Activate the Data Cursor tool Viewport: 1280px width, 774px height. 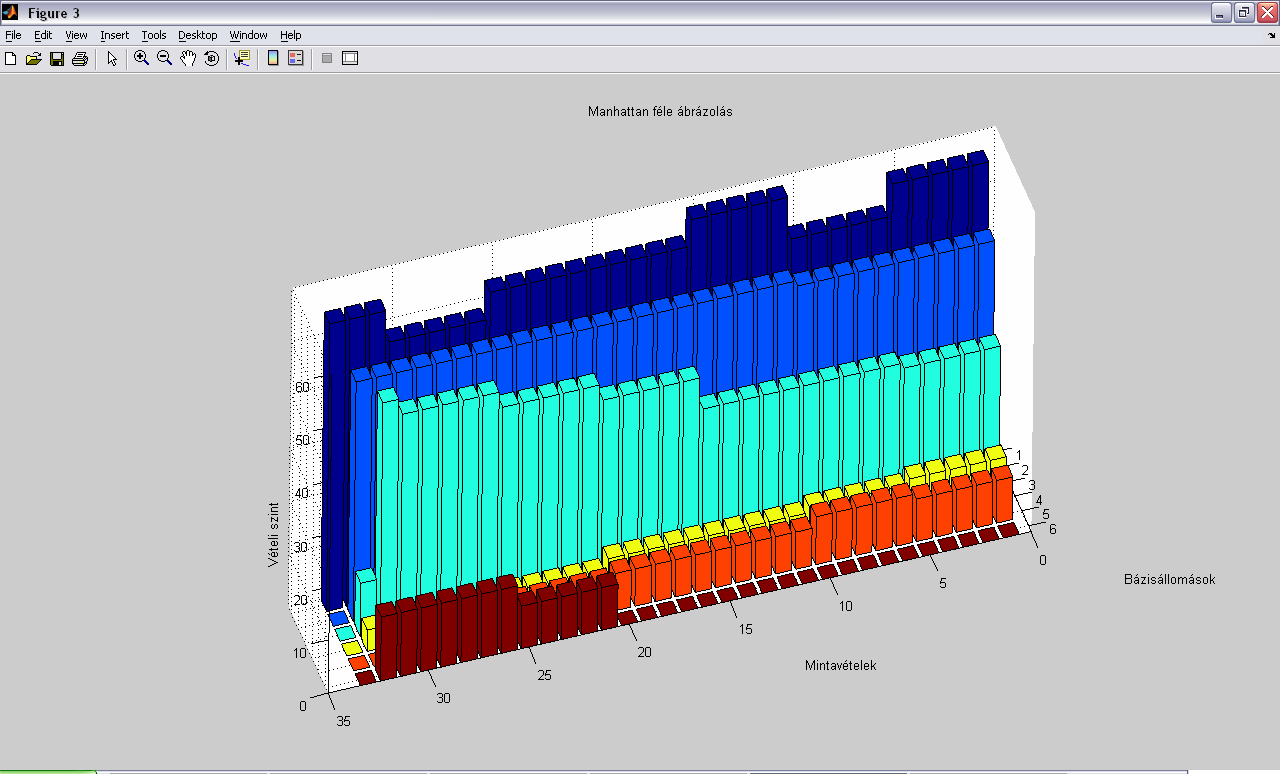pos(242,59)
